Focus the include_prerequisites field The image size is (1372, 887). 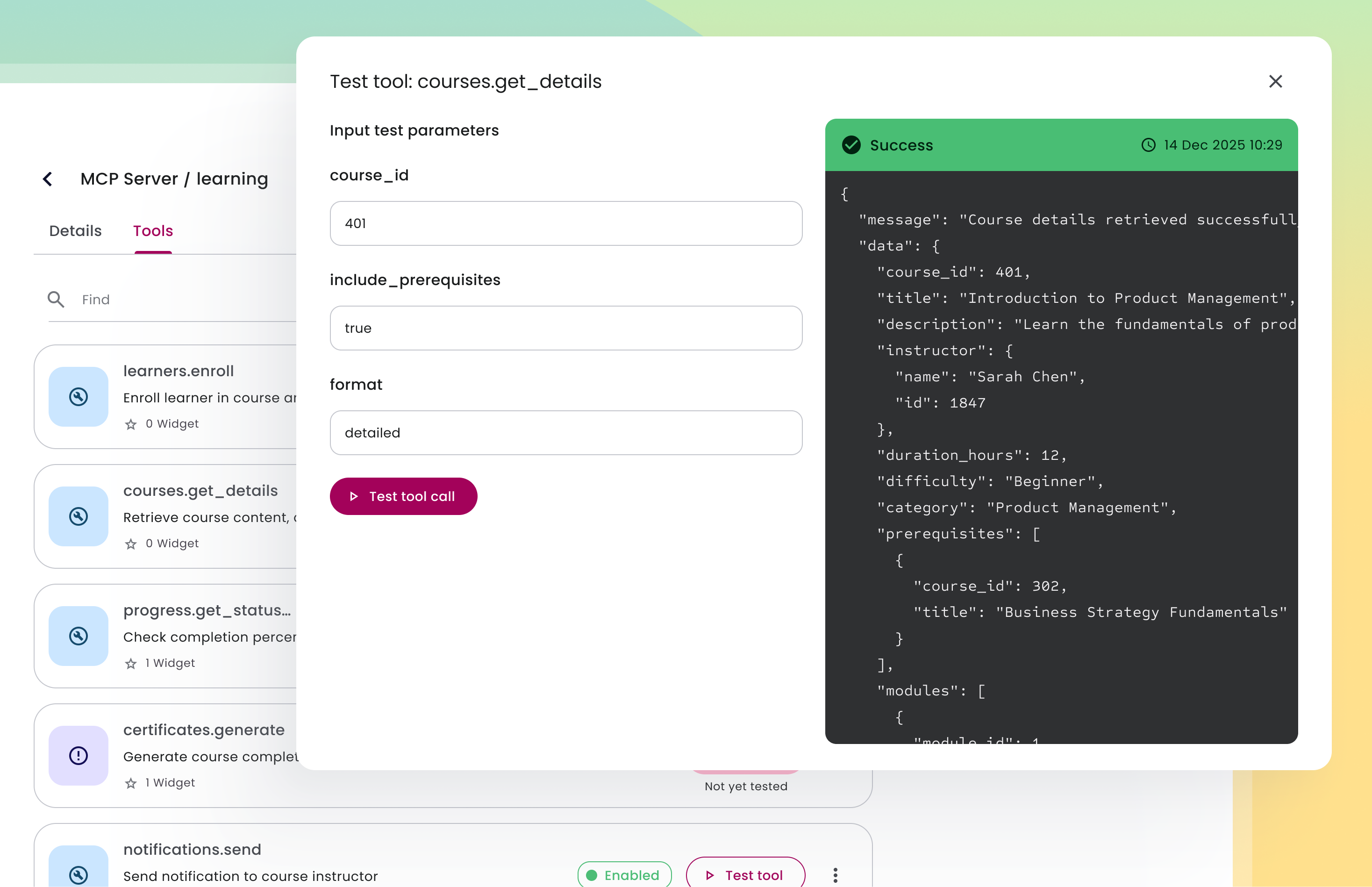click(565, 329)
